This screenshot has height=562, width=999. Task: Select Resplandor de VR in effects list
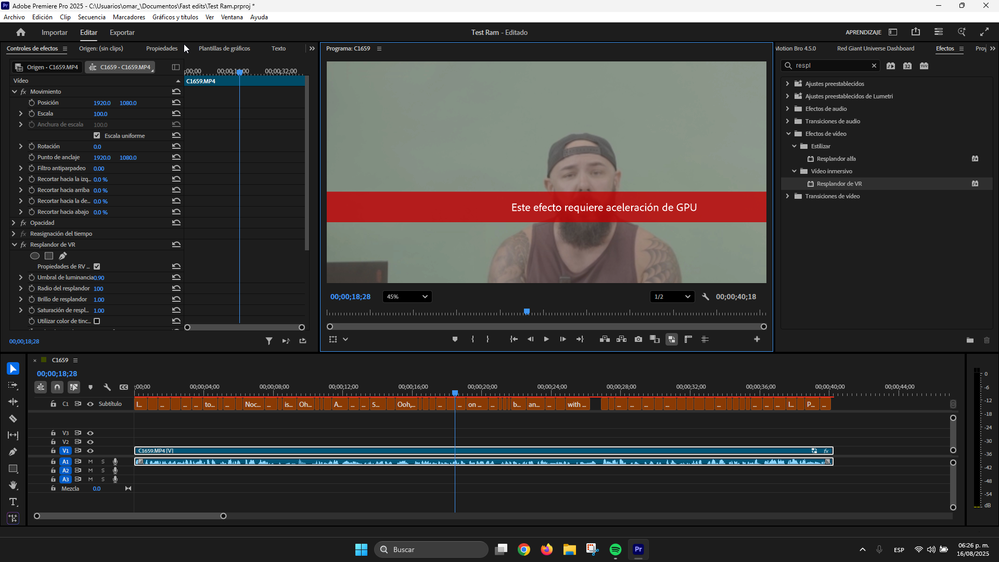[839, 184]
